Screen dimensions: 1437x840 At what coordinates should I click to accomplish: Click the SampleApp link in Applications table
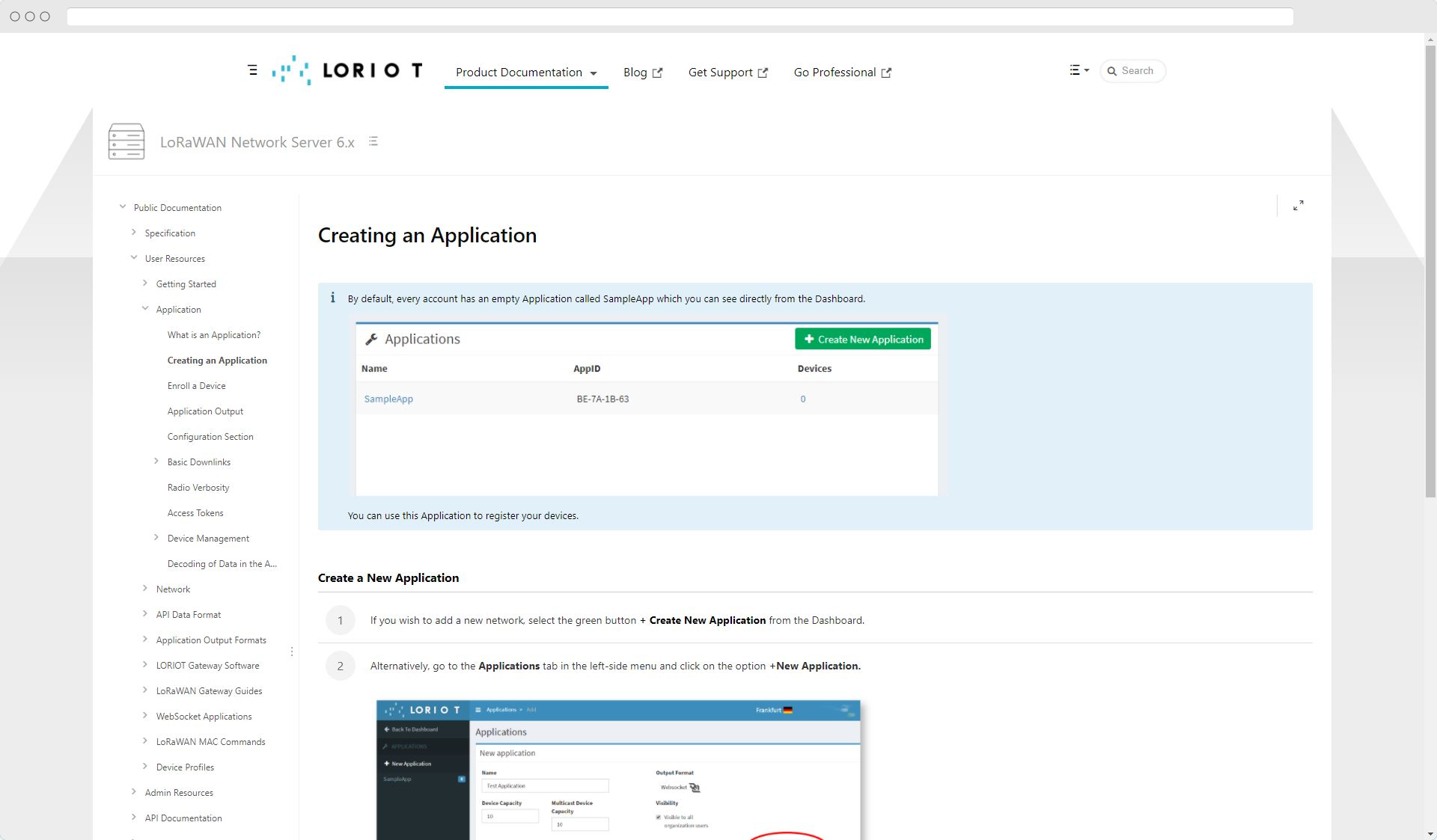(388, 399)
